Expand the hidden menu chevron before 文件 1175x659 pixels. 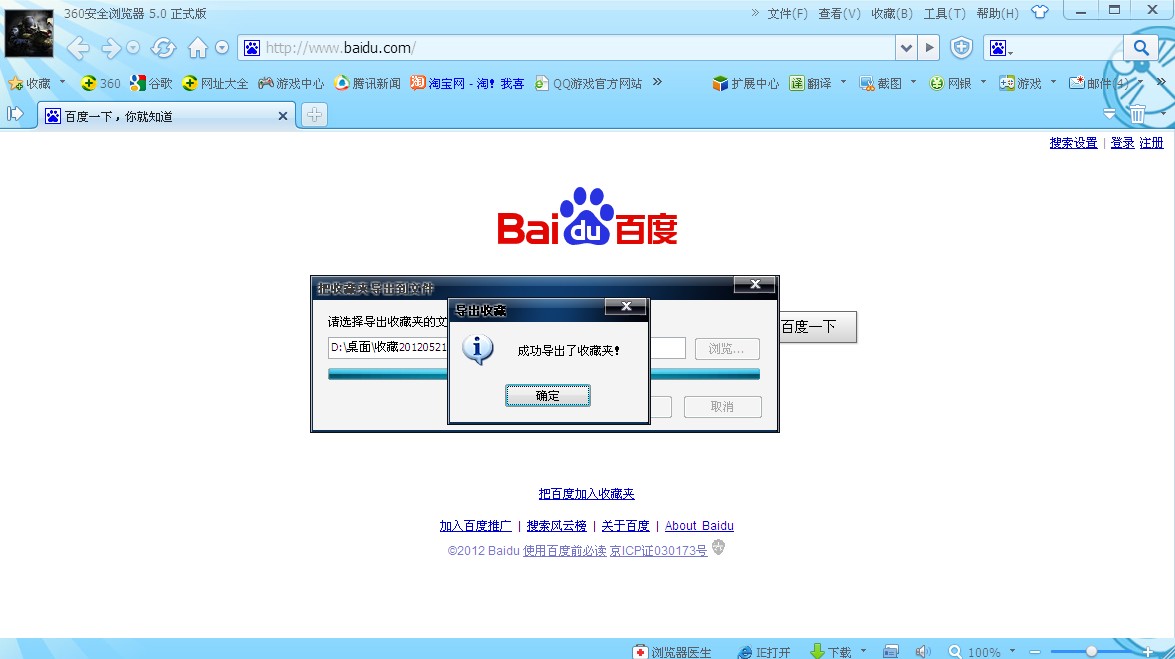[755, 13]
